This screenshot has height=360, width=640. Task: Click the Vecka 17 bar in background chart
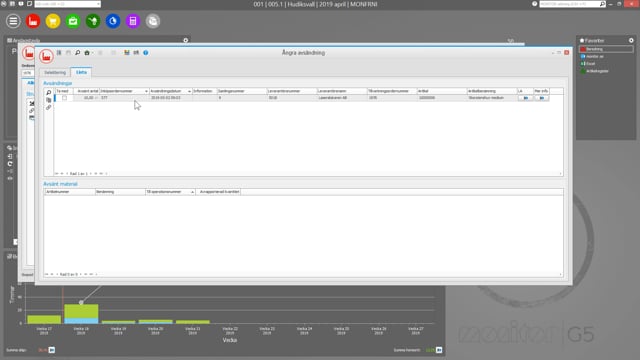44,319
